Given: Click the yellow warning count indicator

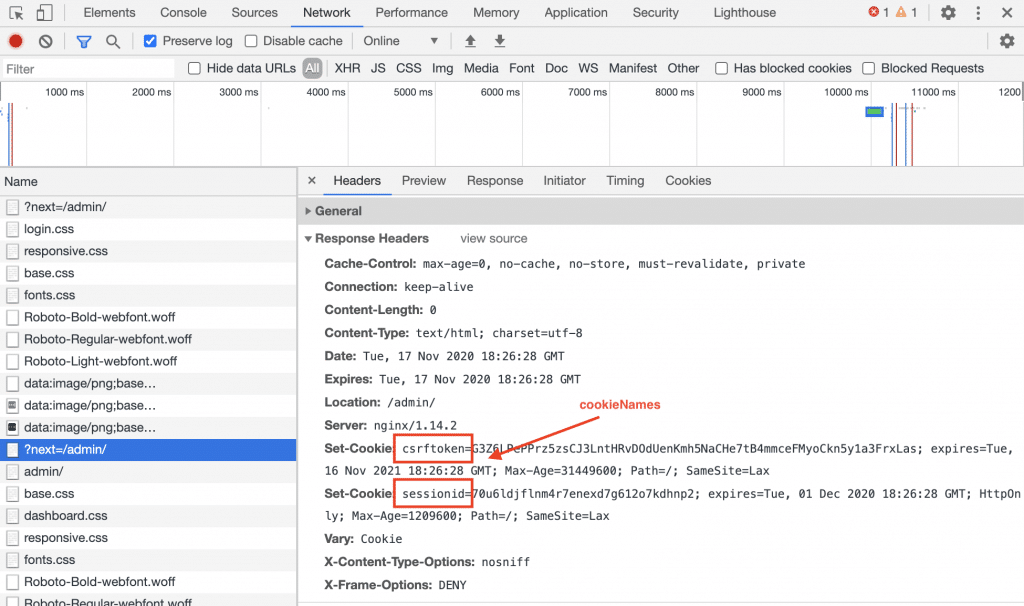Looking at the screenshot, I should (906, 12).
